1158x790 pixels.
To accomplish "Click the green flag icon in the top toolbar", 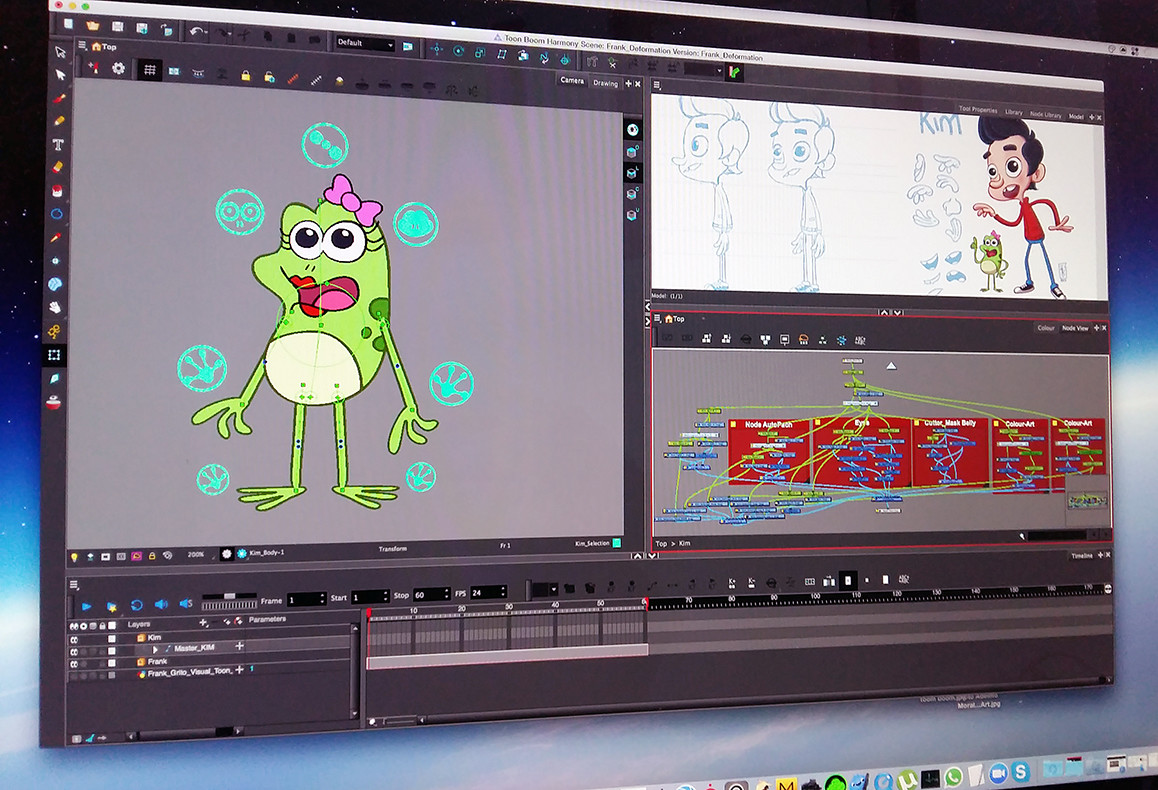I will pos(734,72).
